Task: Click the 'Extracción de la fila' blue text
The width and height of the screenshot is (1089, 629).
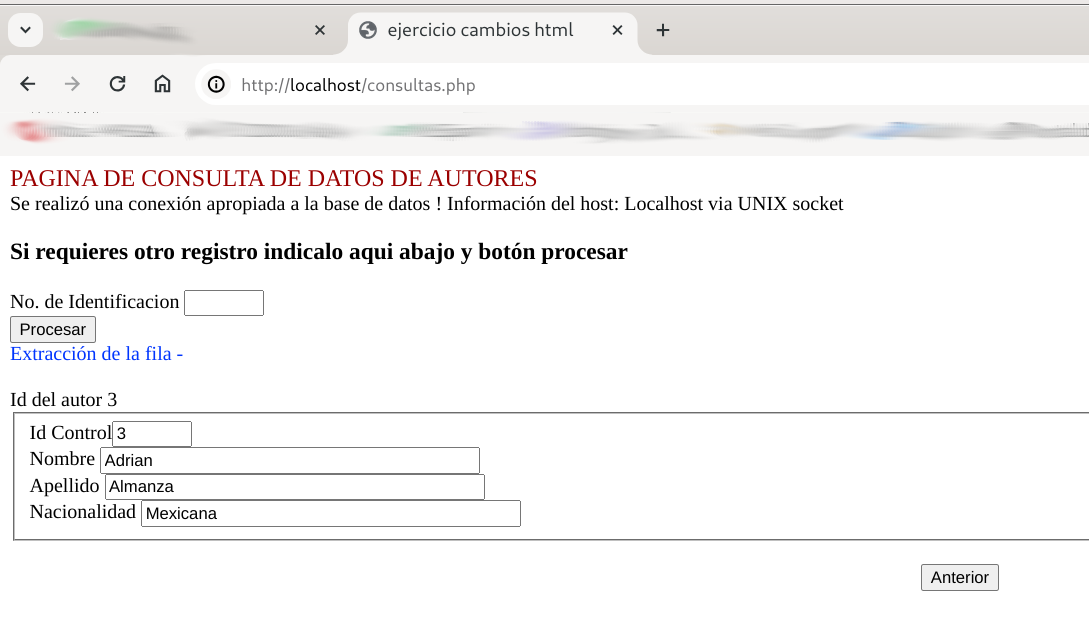Action: tap(96, 354)
